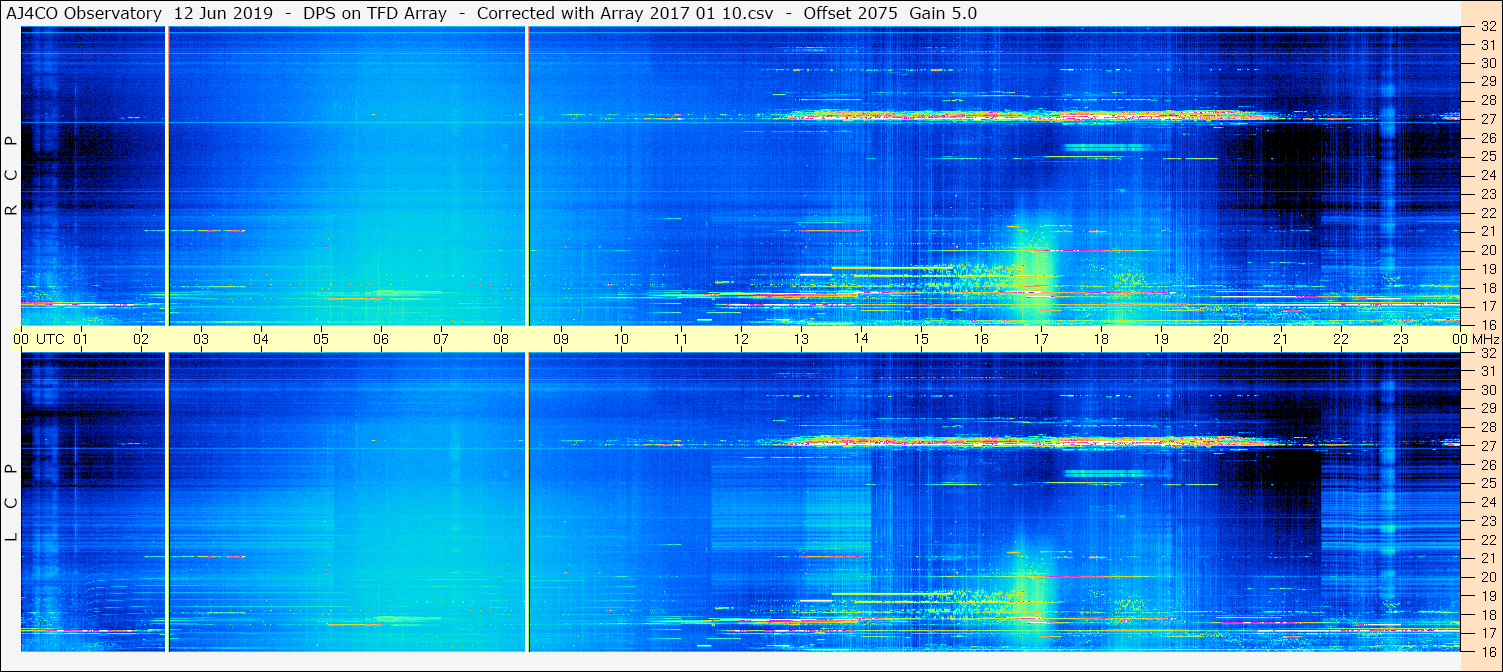Click the 21 hour time axis label
Screen dimensions: 1503x672
[x=1281, y=339]
